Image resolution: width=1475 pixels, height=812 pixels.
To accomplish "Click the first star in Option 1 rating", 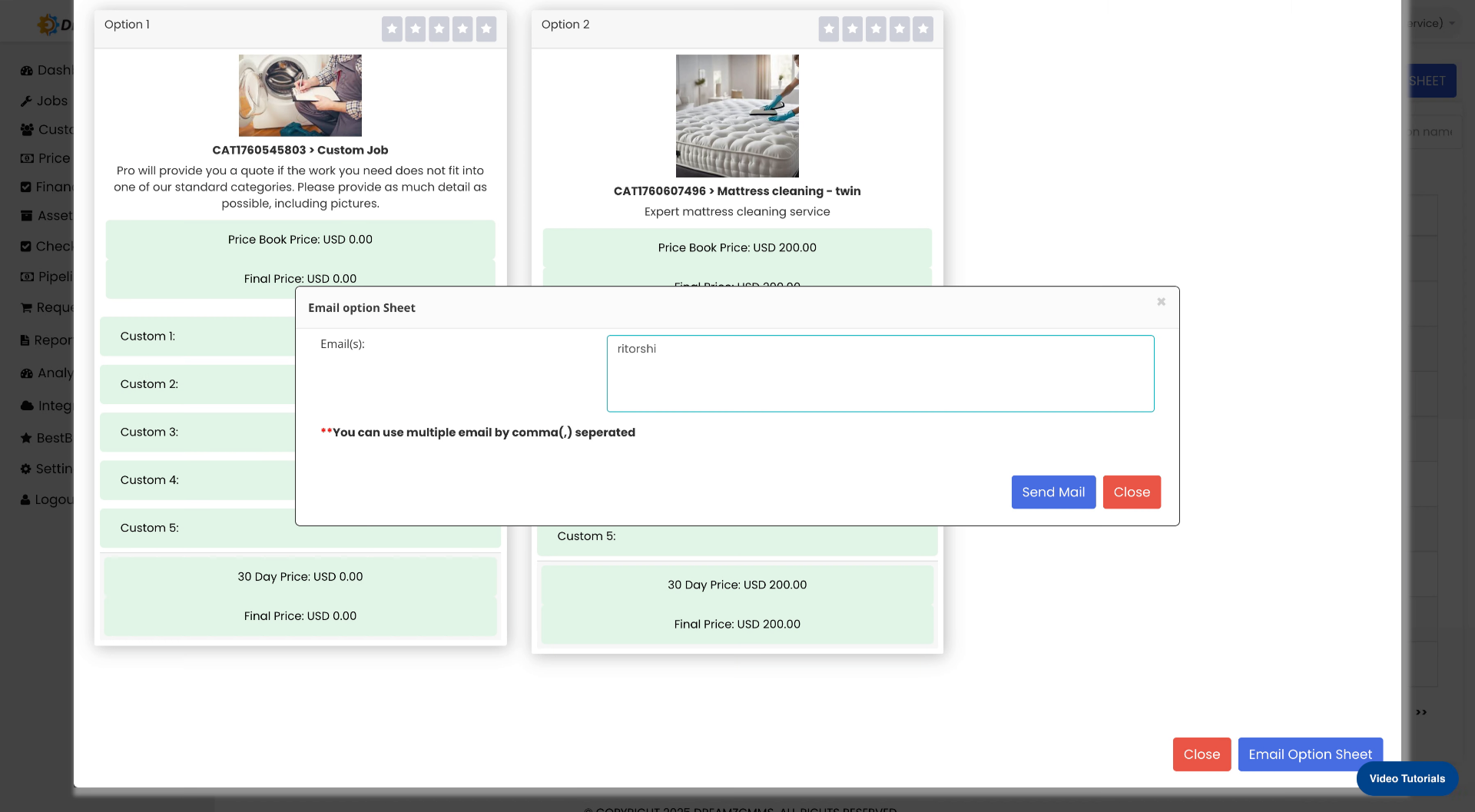I will pyautogui.click(x=392, y=29).
